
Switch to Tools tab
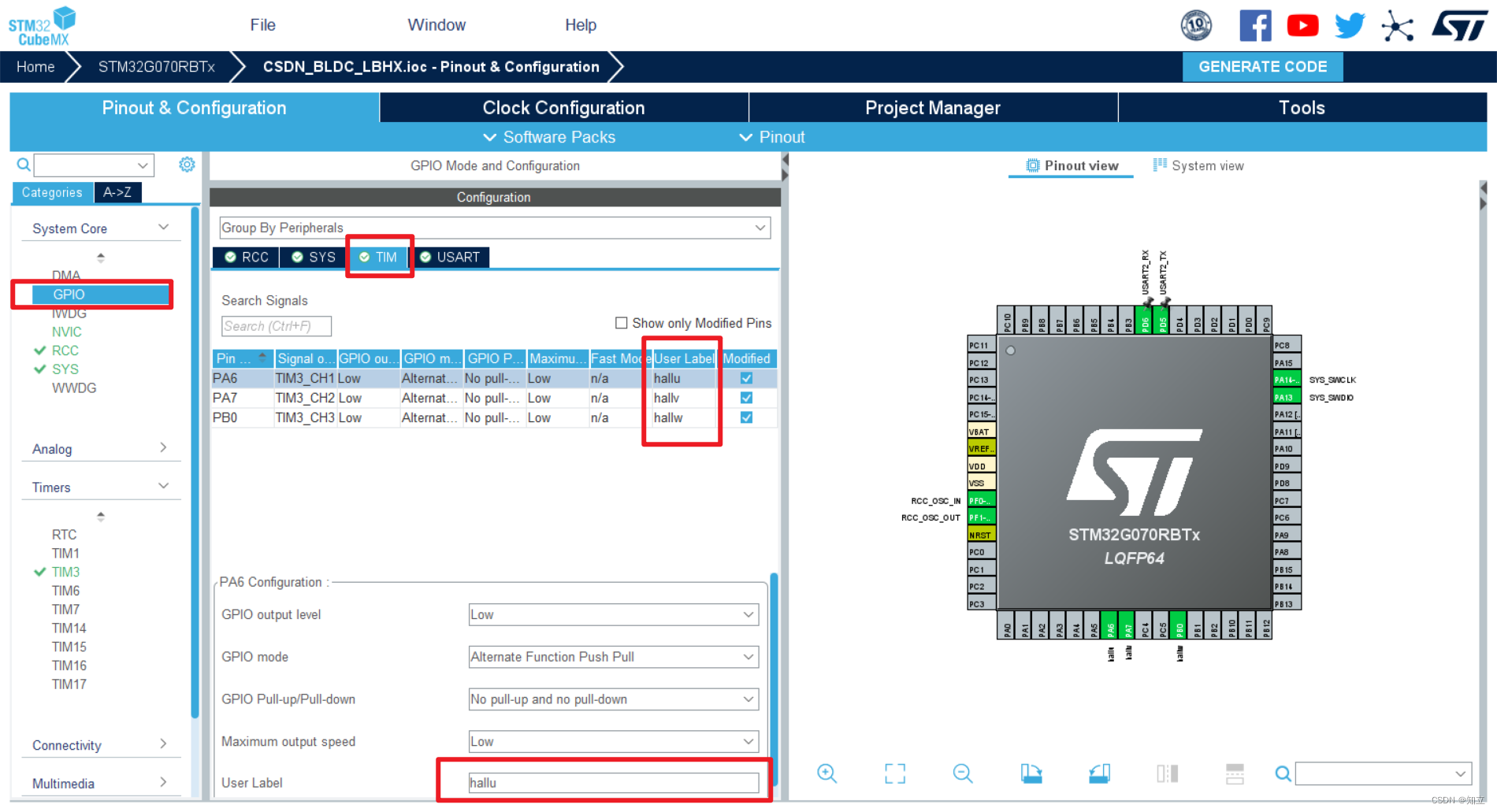click(1302, 108)
